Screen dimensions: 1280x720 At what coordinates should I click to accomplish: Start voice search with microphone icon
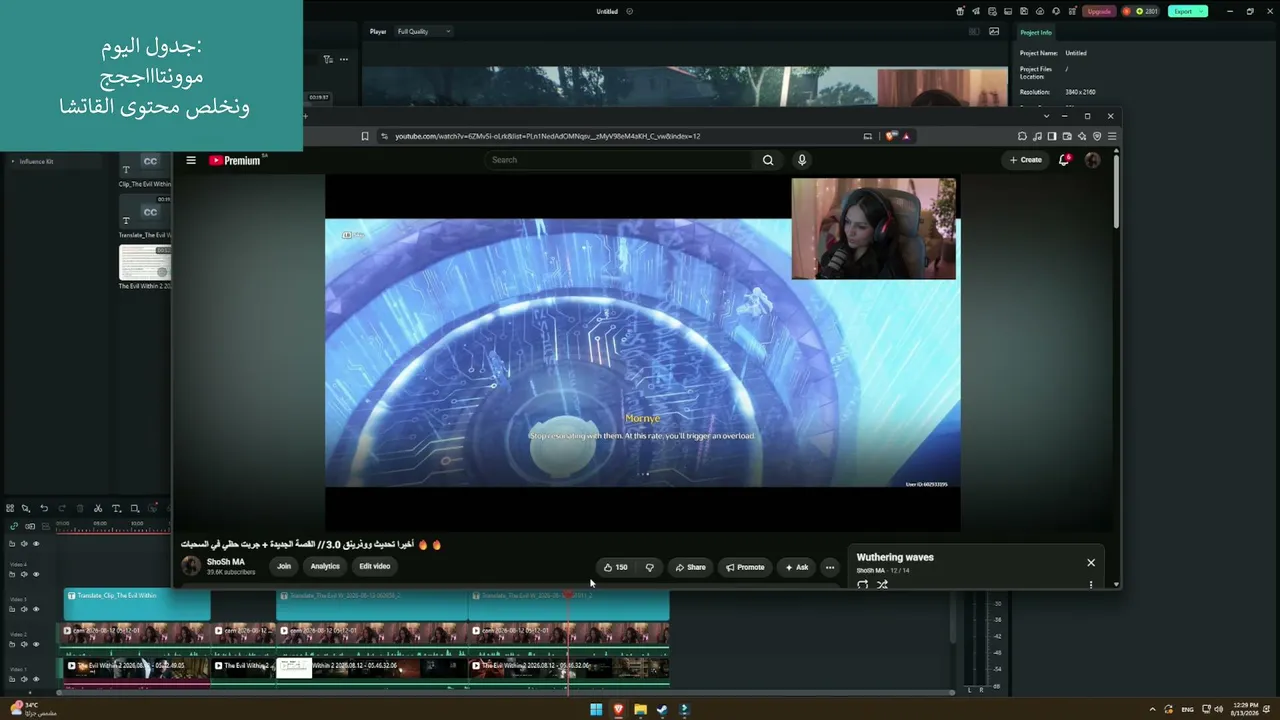click(801, 160)
